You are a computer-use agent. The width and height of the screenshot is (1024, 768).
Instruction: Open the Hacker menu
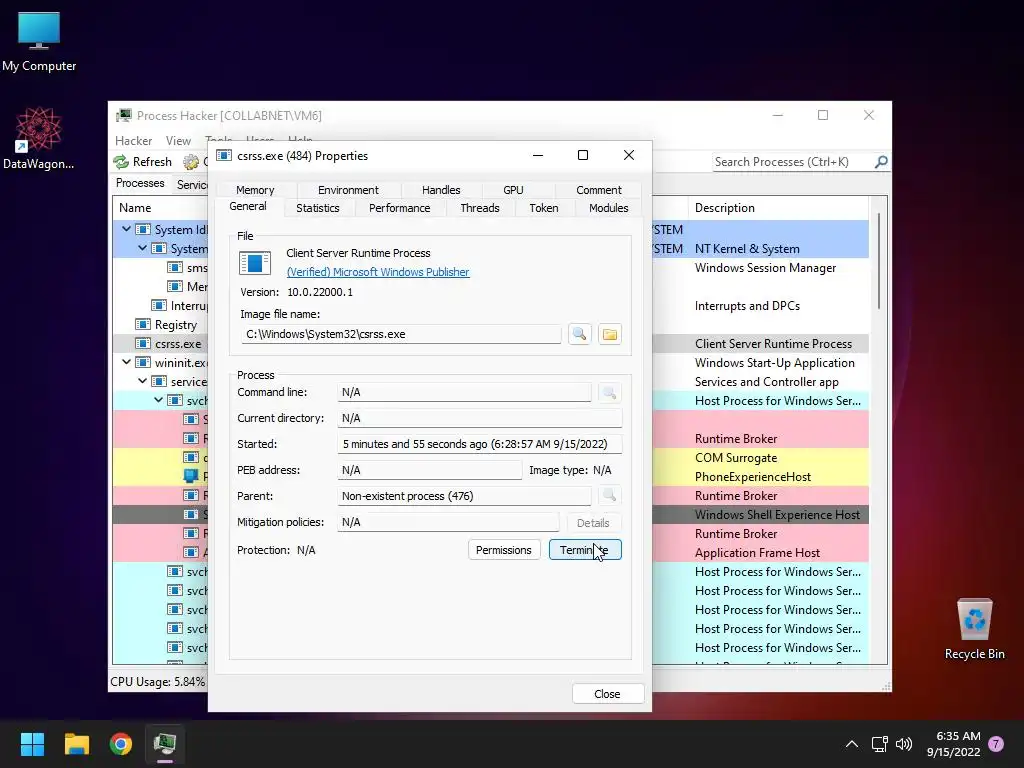(133, 140)
